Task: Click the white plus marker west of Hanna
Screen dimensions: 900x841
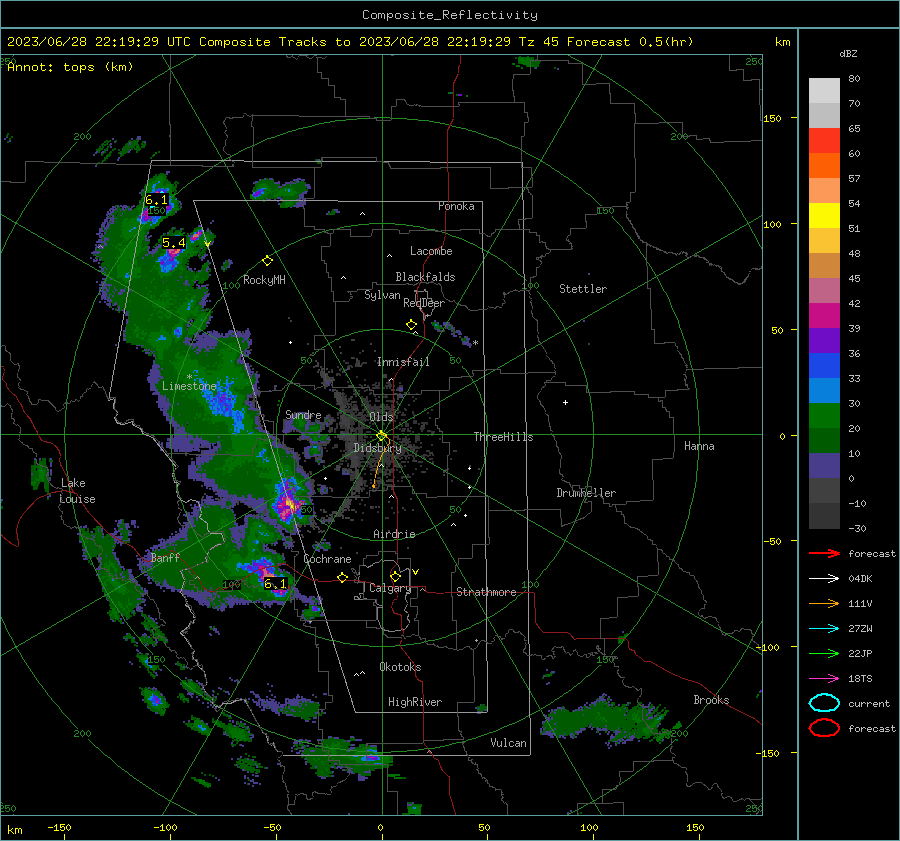Action: point(565,402)
